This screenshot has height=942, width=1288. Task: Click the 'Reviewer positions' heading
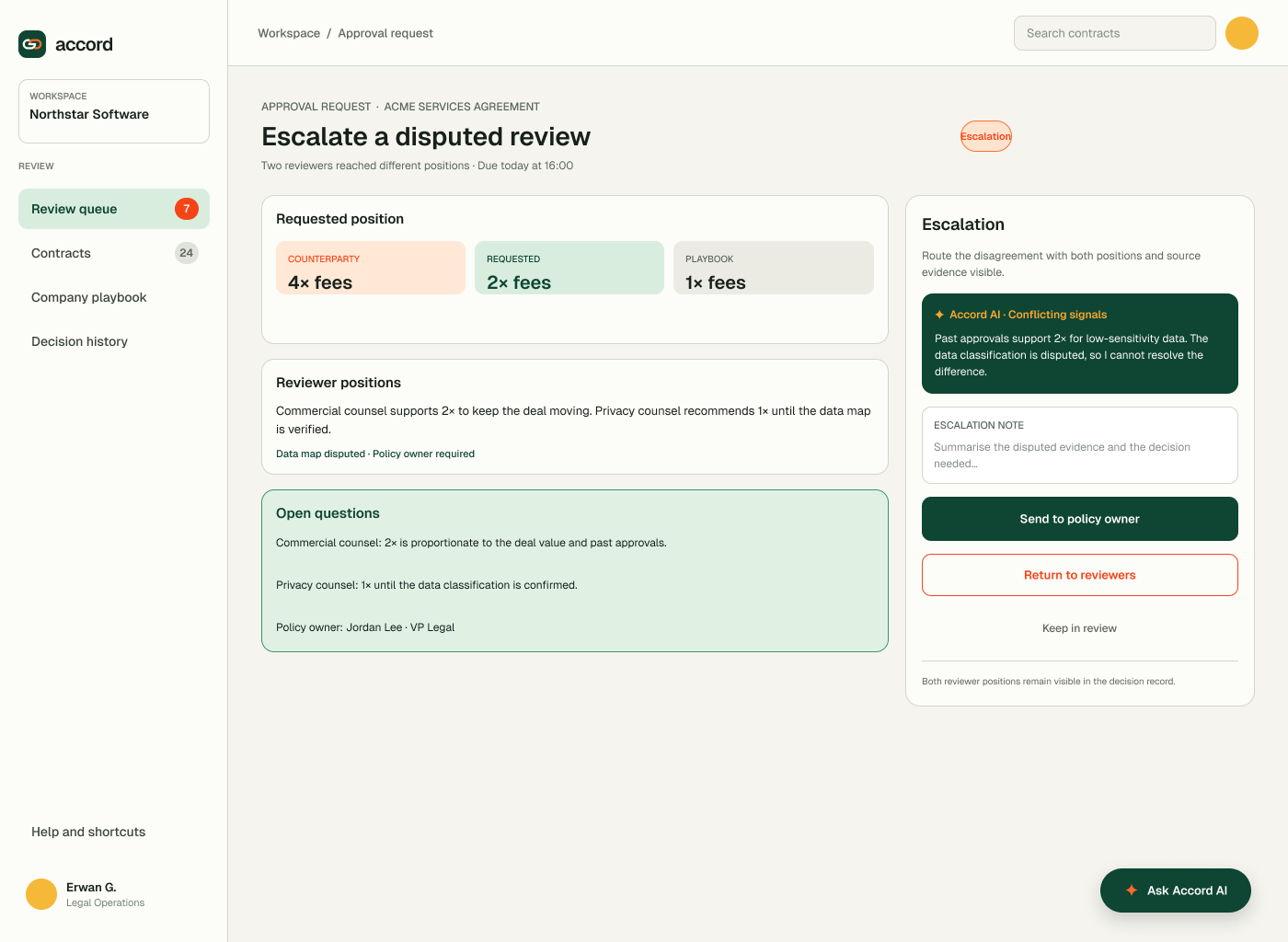tap(339, 383)
